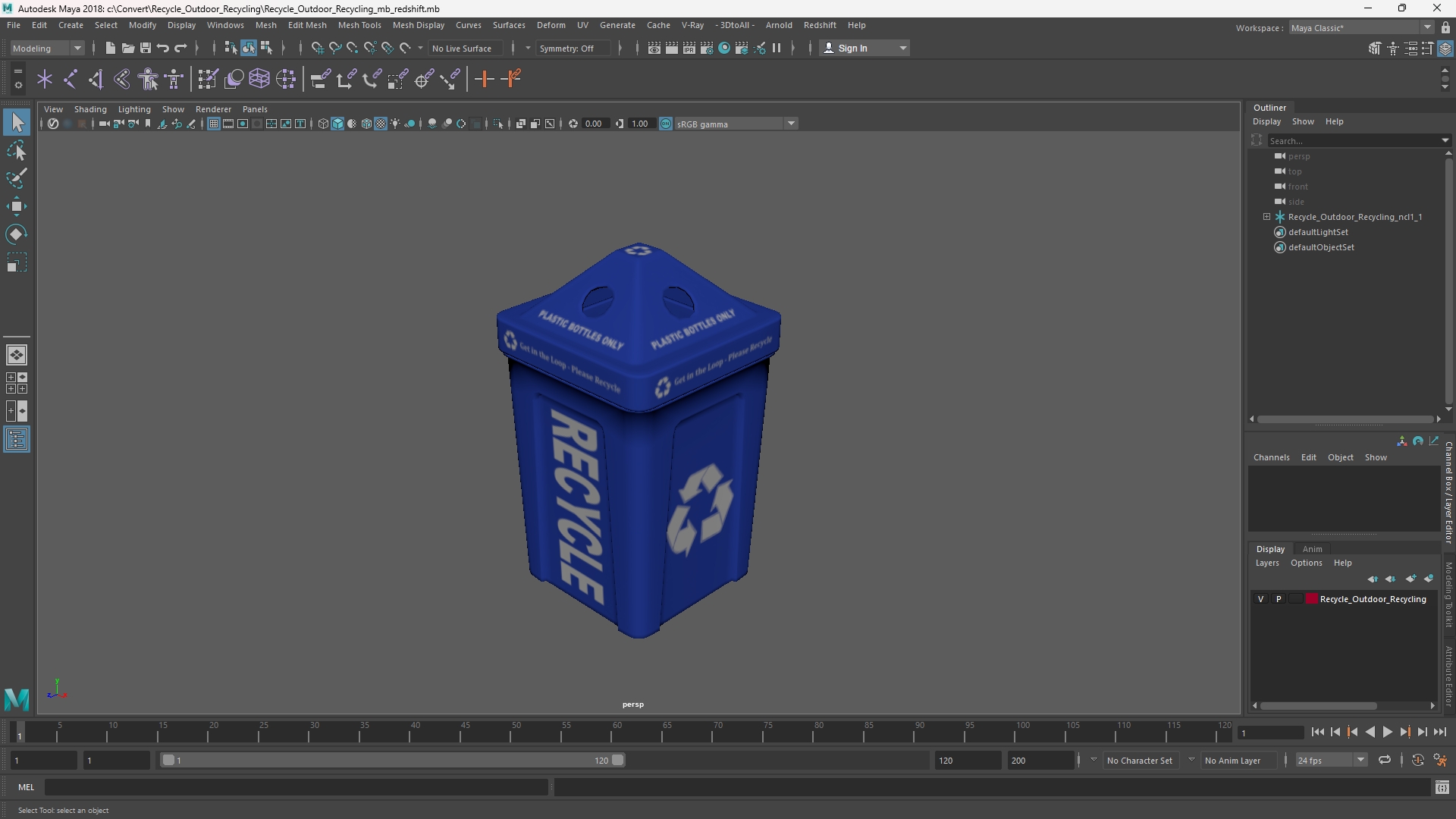Open the Hypershade sphere icon
Viewport: 1456px width, 819px height.
pyautogui.click(x=724, y=48)
